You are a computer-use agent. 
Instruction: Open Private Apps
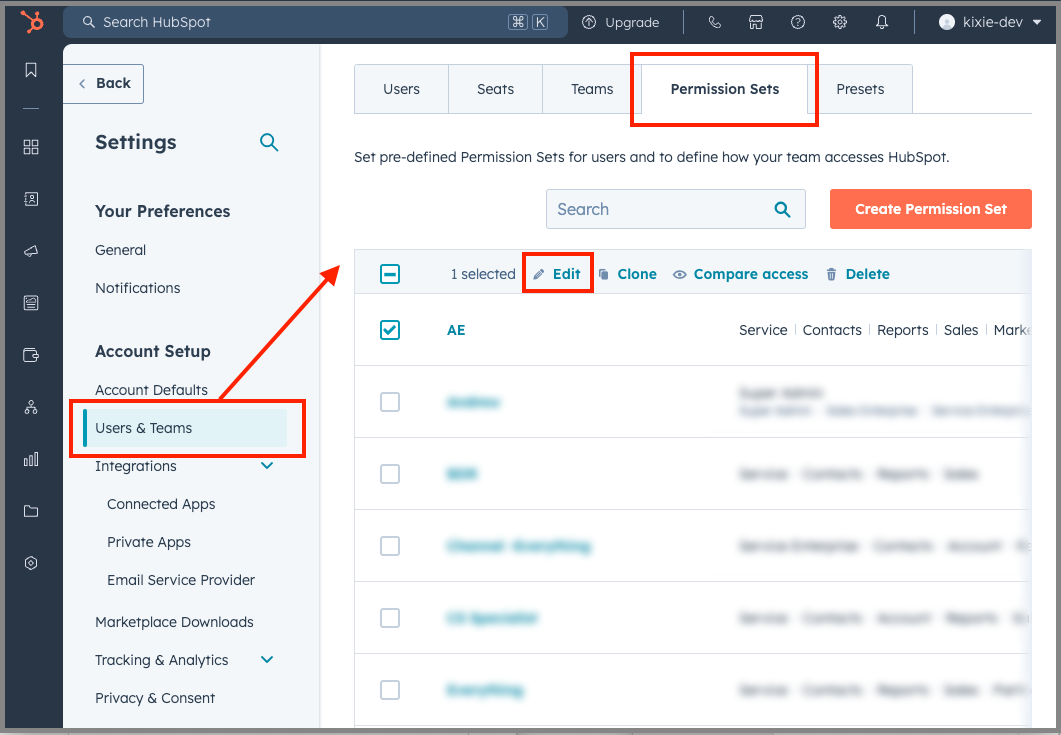click(149, 542)
